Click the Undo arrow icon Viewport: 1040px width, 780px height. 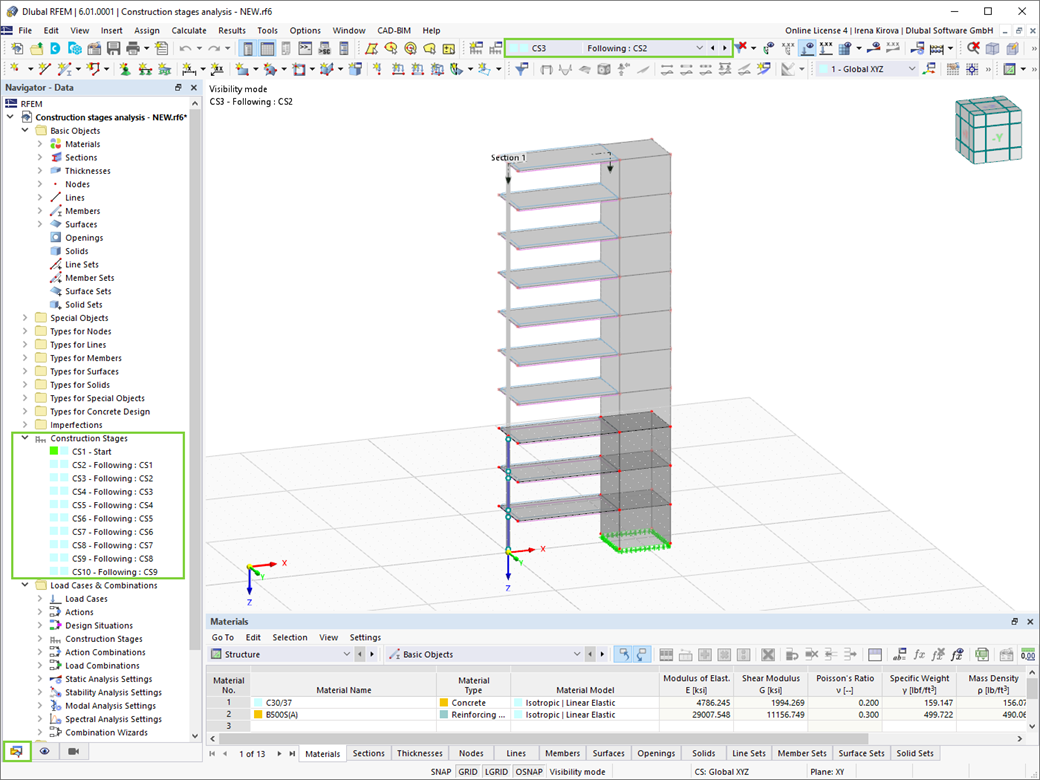185,48
